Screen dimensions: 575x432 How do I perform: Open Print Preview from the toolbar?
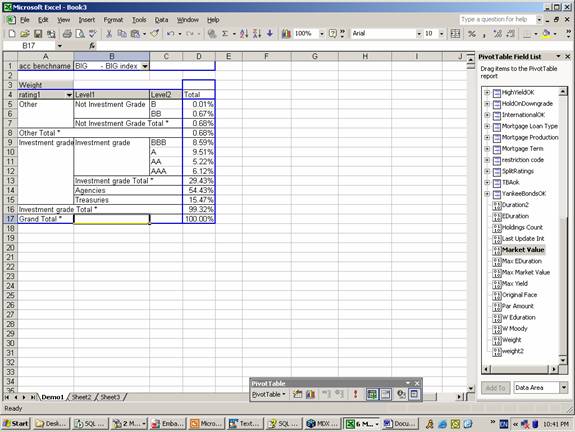[x=80, y=34]
